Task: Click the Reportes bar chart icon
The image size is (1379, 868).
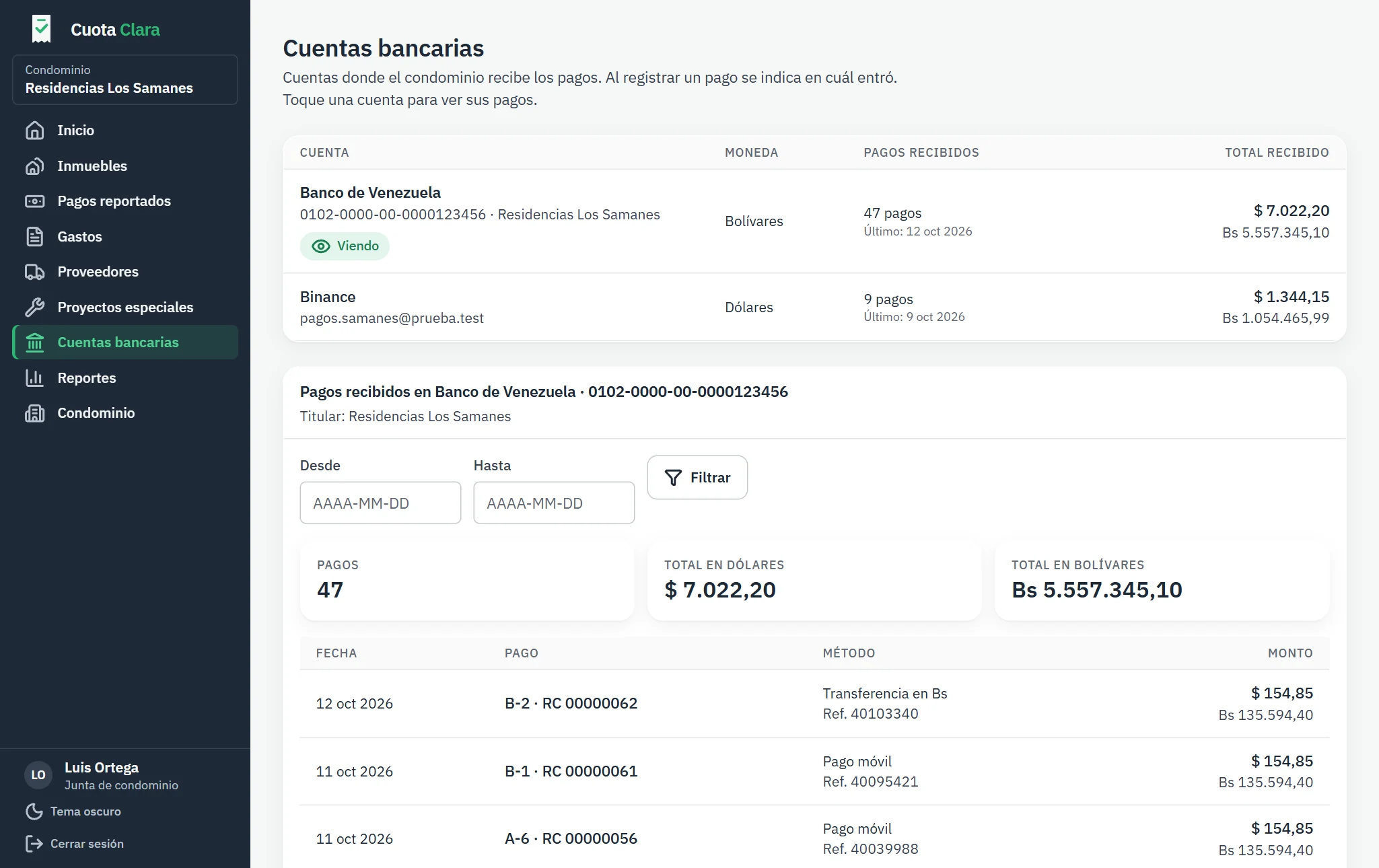Action: point(34,378)
